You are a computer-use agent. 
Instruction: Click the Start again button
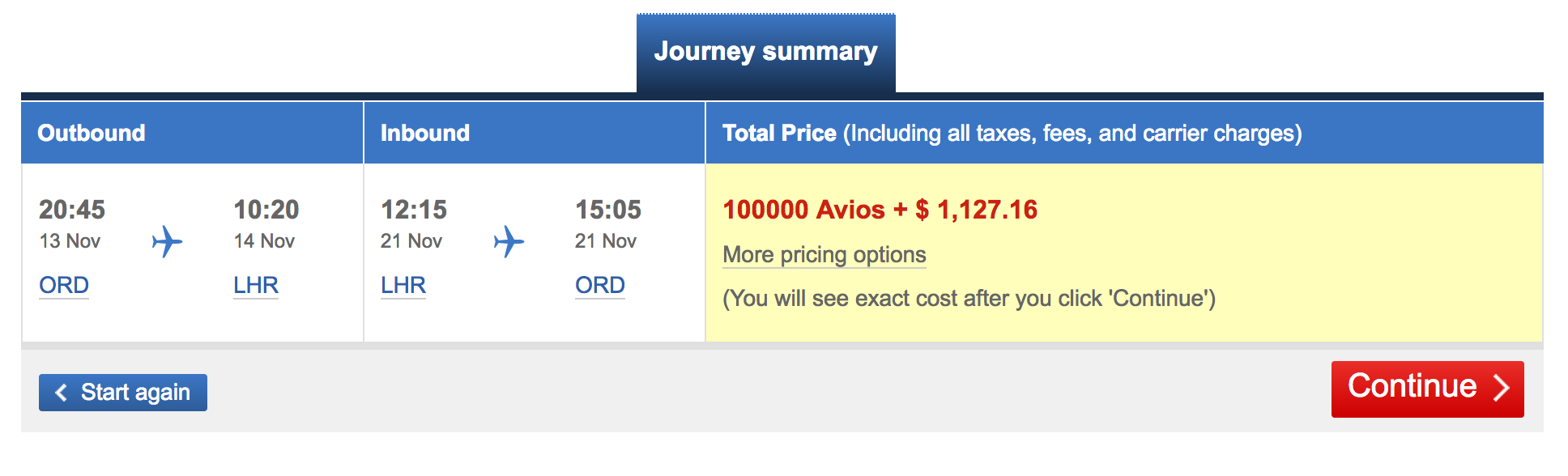coord(123,393)
